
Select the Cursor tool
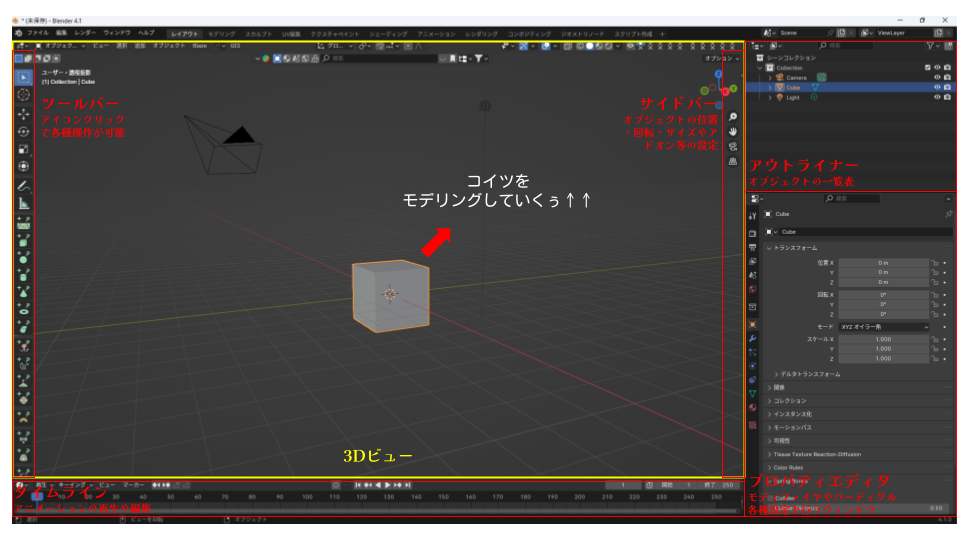click(24, 94)
